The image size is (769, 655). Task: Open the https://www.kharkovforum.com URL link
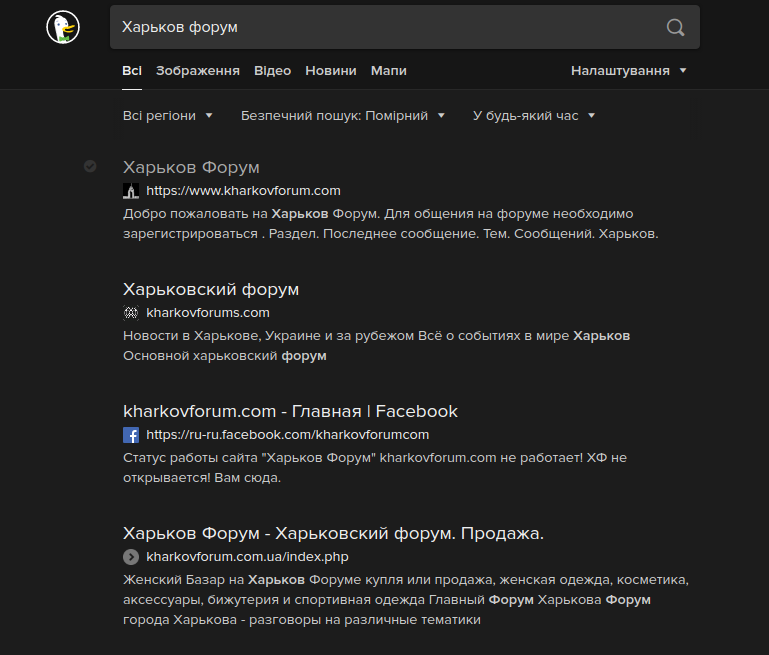pyautogui.click(x=243, y=191)
